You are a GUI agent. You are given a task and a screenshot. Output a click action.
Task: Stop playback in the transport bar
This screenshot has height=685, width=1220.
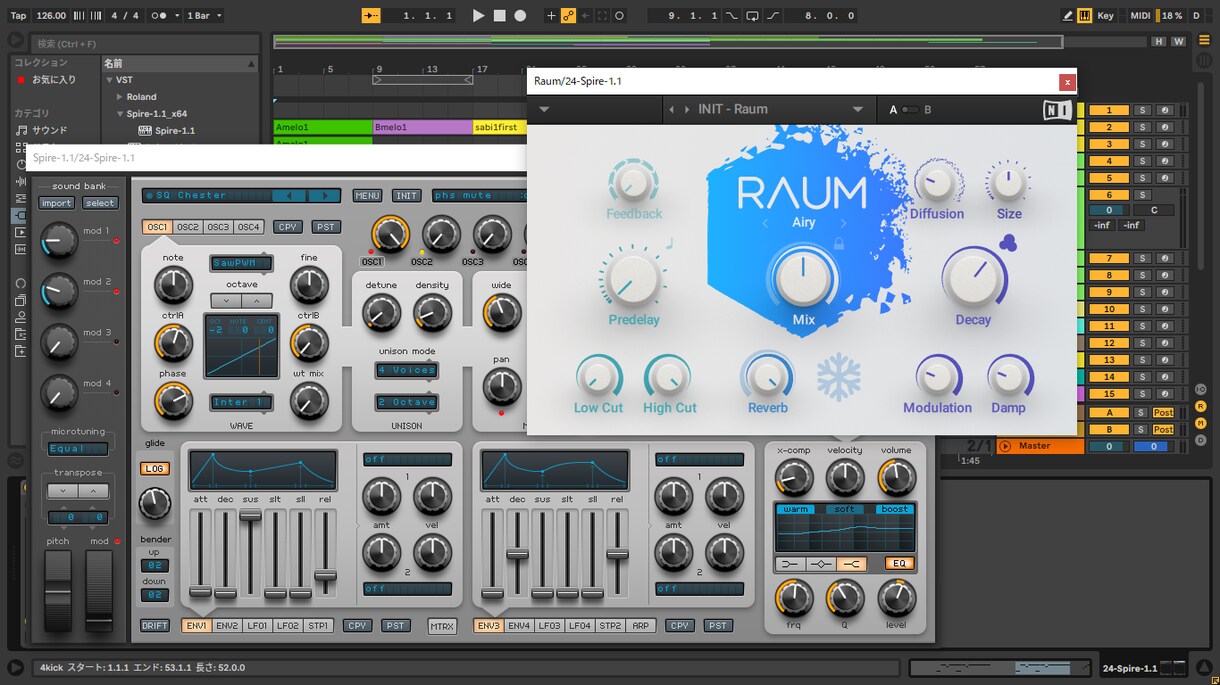(x=499, y=16)
